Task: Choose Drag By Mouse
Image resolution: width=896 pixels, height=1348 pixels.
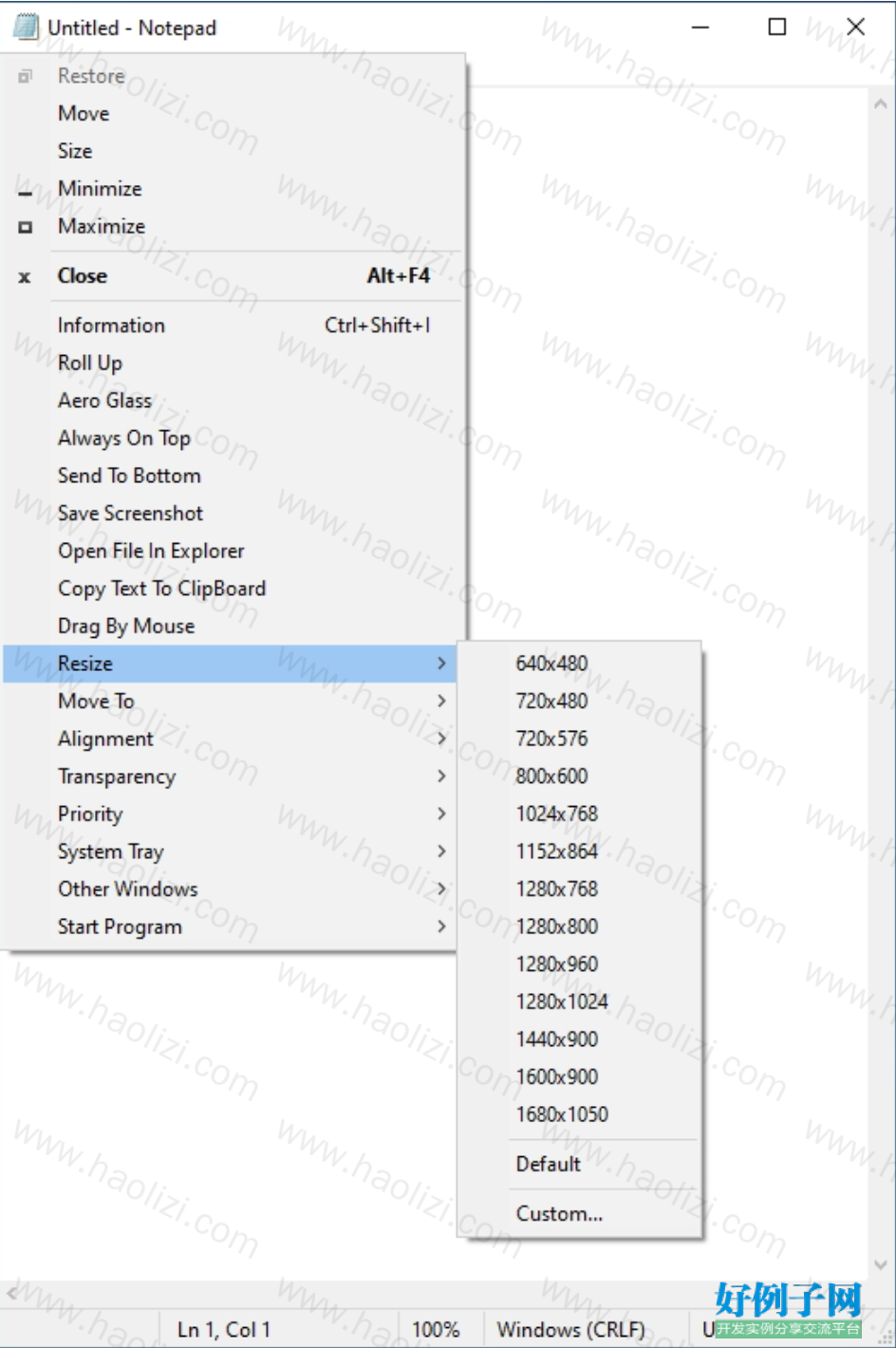Action: [x=233, y=627]
